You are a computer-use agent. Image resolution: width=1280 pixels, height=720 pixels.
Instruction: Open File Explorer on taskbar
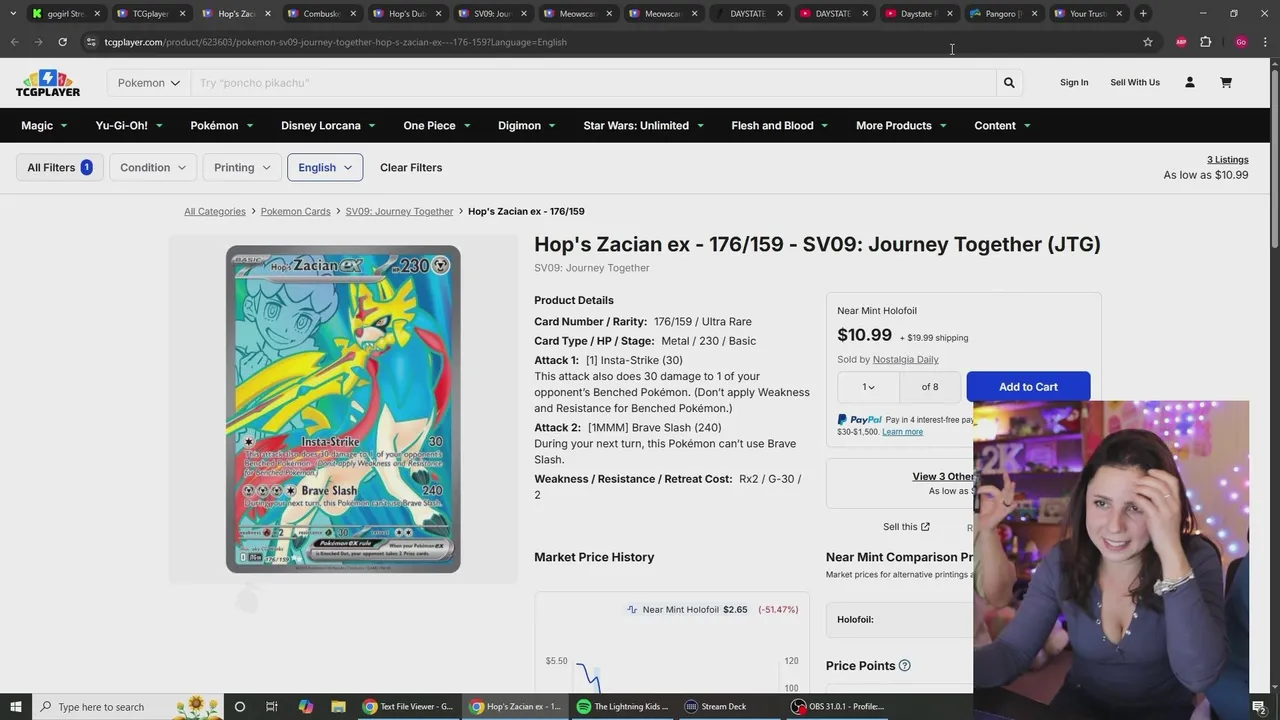click(339, 707)
